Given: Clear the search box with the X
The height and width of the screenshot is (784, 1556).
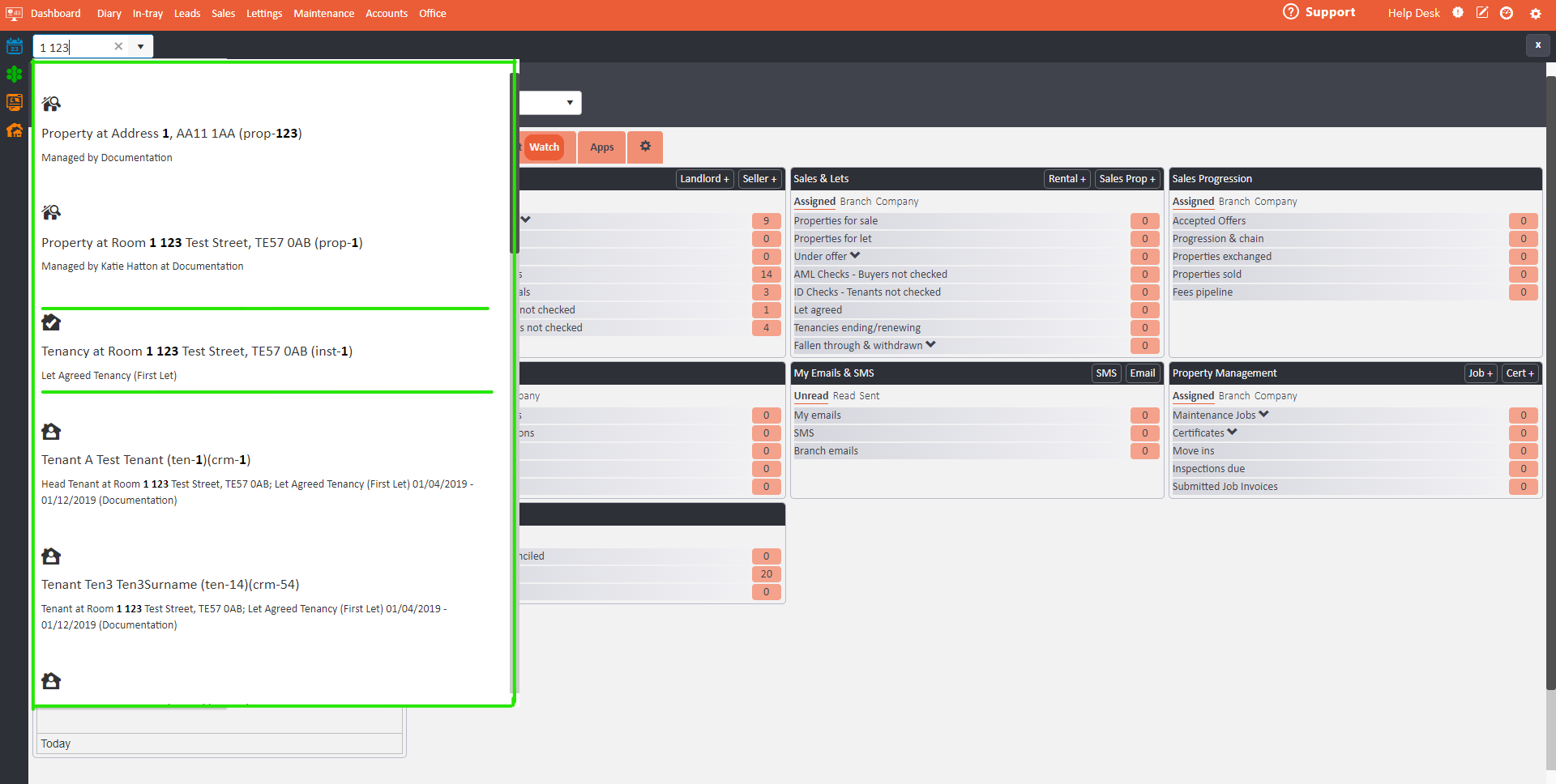Looking at the screenshot, I should (118, 46).
